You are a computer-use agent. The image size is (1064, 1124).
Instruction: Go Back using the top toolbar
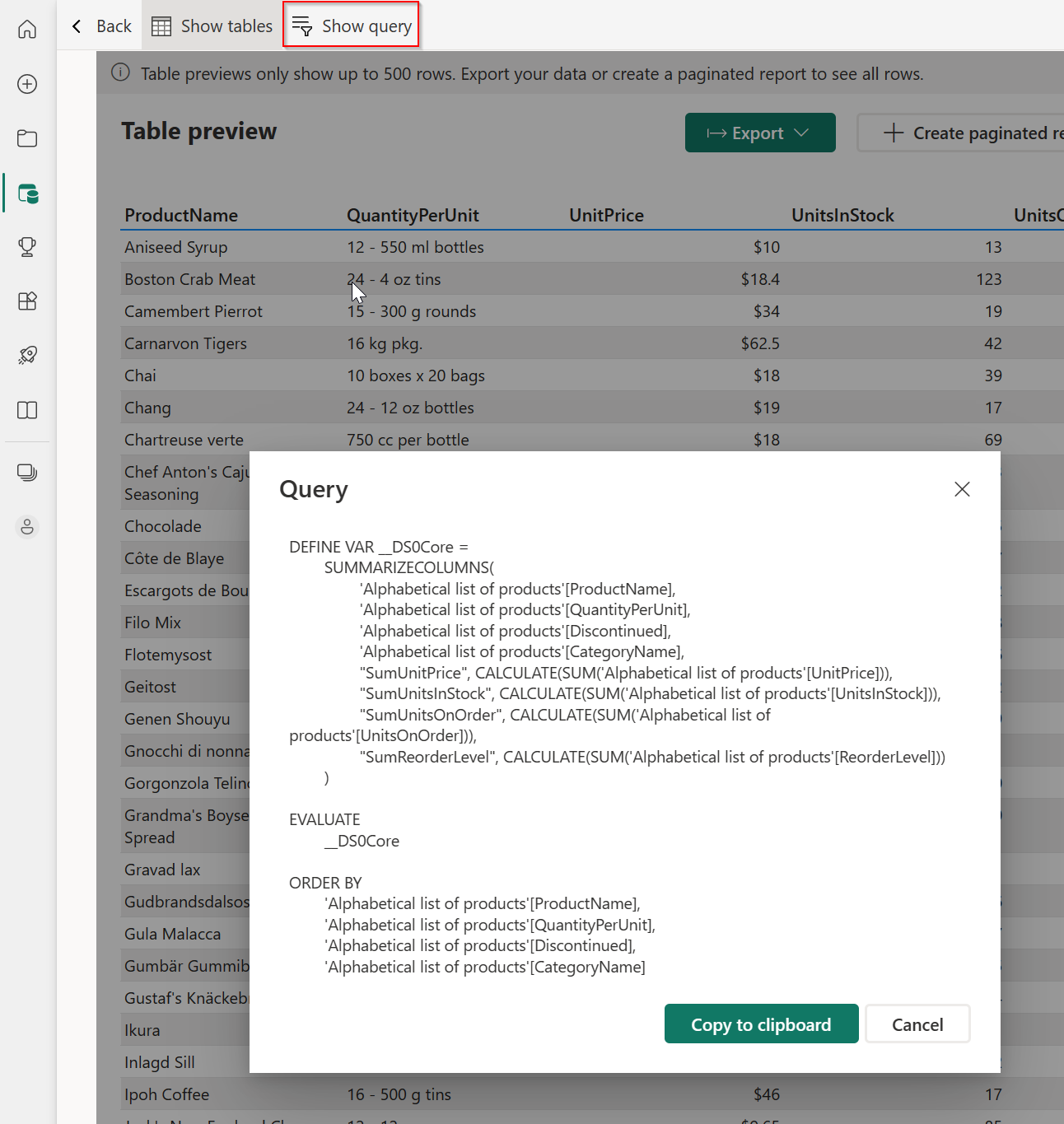pos(101,26)
